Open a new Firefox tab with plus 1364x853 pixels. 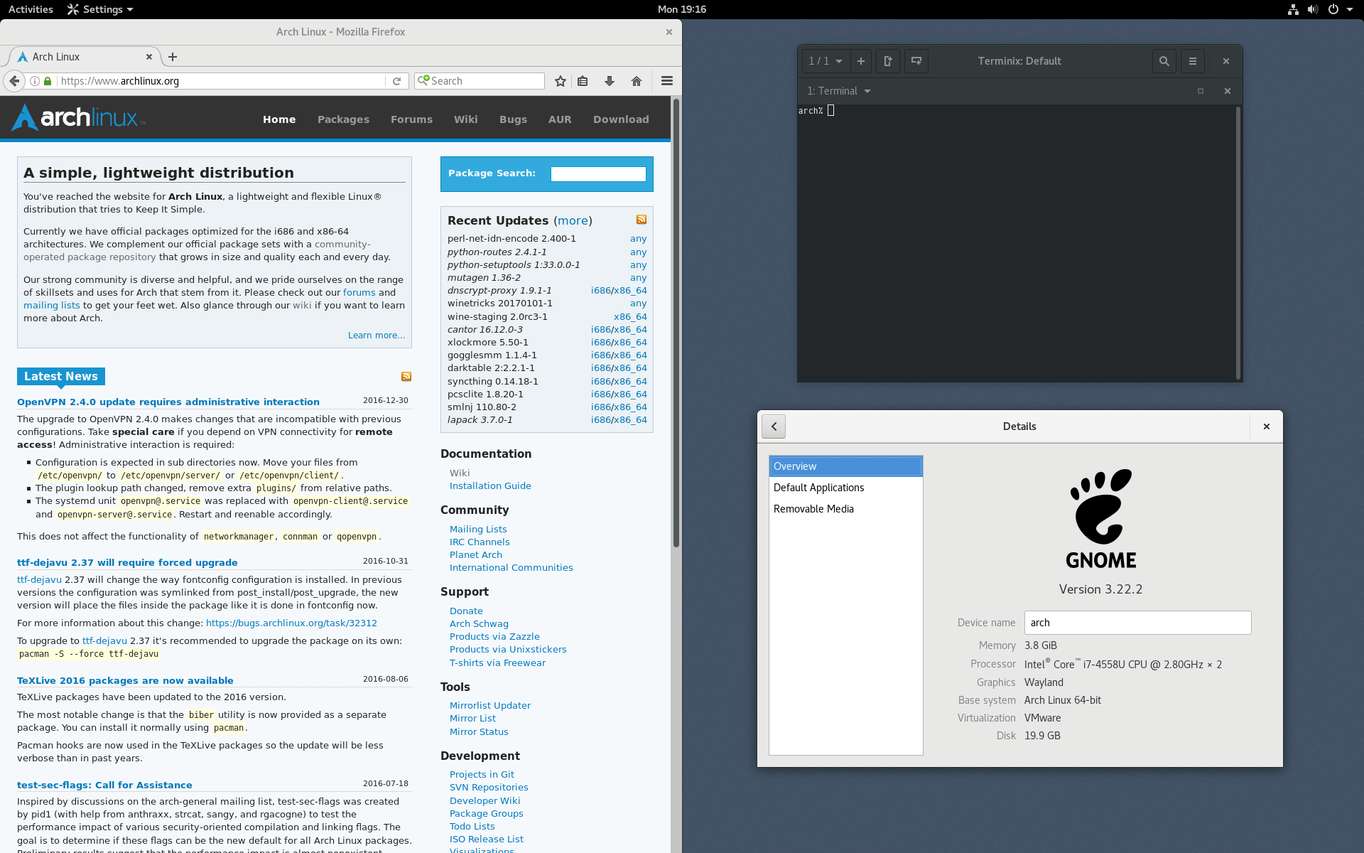click(x=172, y=57)
